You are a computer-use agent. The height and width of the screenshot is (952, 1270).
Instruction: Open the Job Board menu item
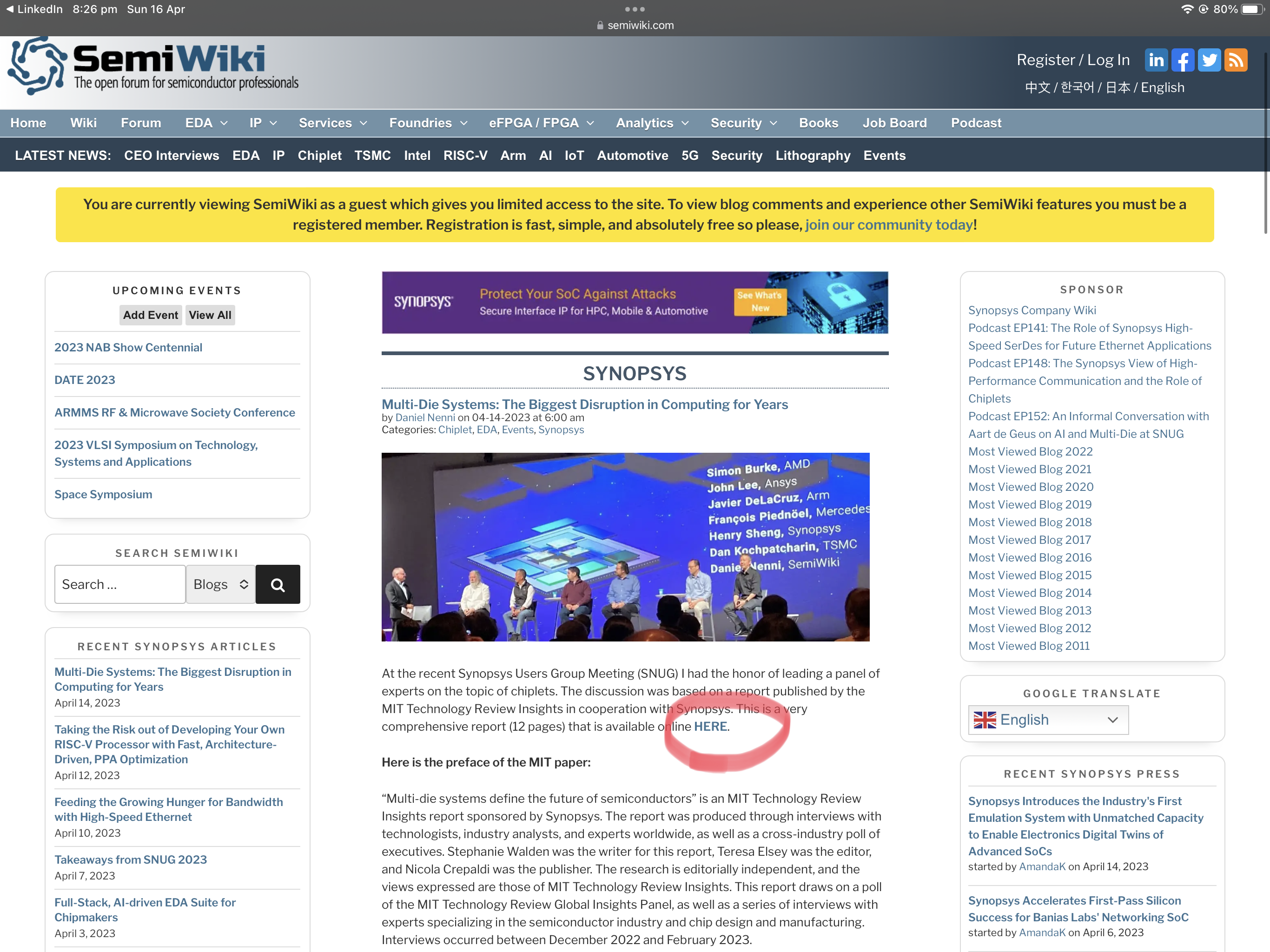[894, 123]
